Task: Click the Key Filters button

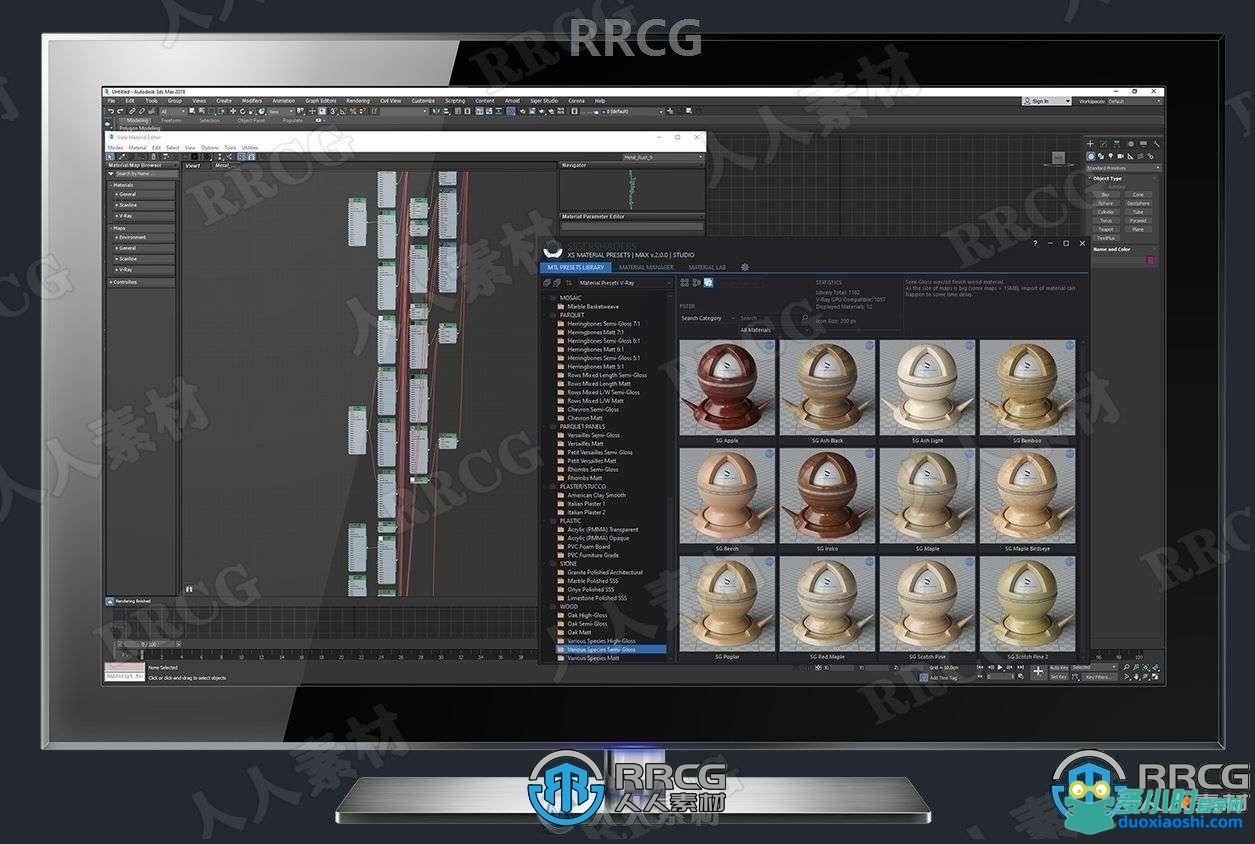Action: [x=1099, y=677]
